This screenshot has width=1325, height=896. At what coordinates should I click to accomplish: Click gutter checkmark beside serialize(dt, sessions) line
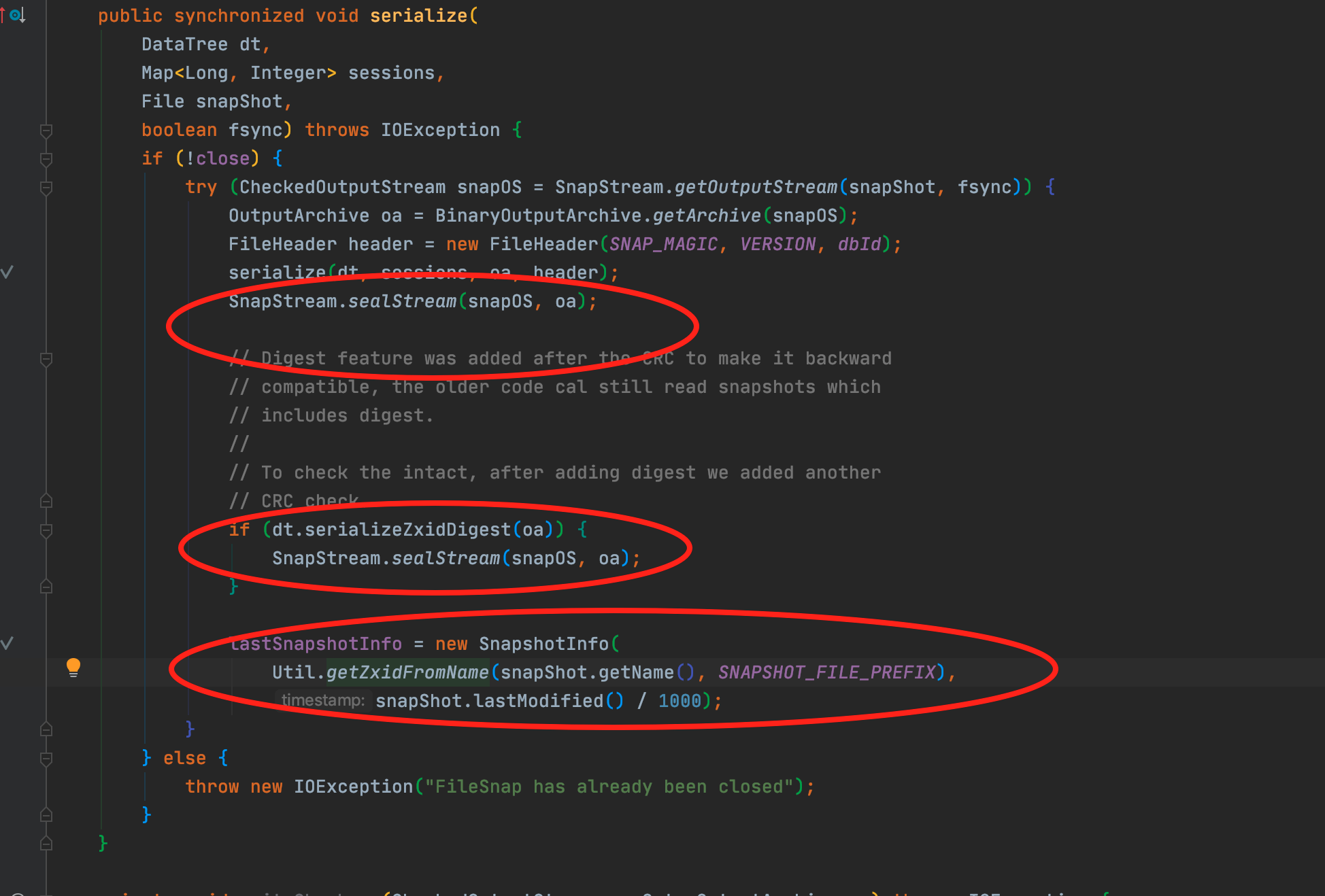click(7, 272)
